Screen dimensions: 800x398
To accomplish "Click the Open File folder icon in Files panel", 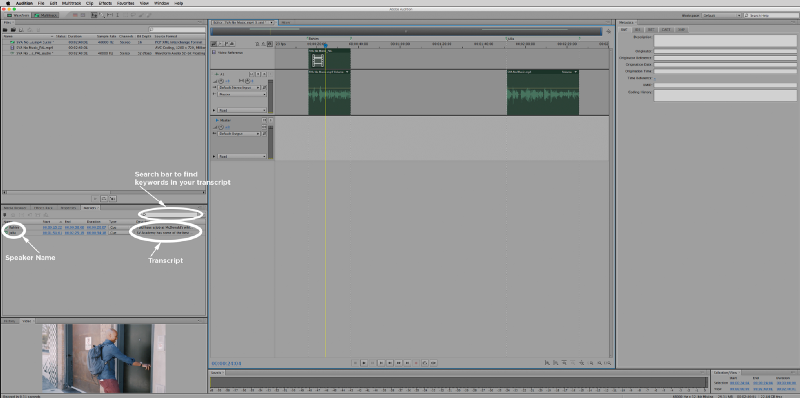I will [x=5, y=30].
